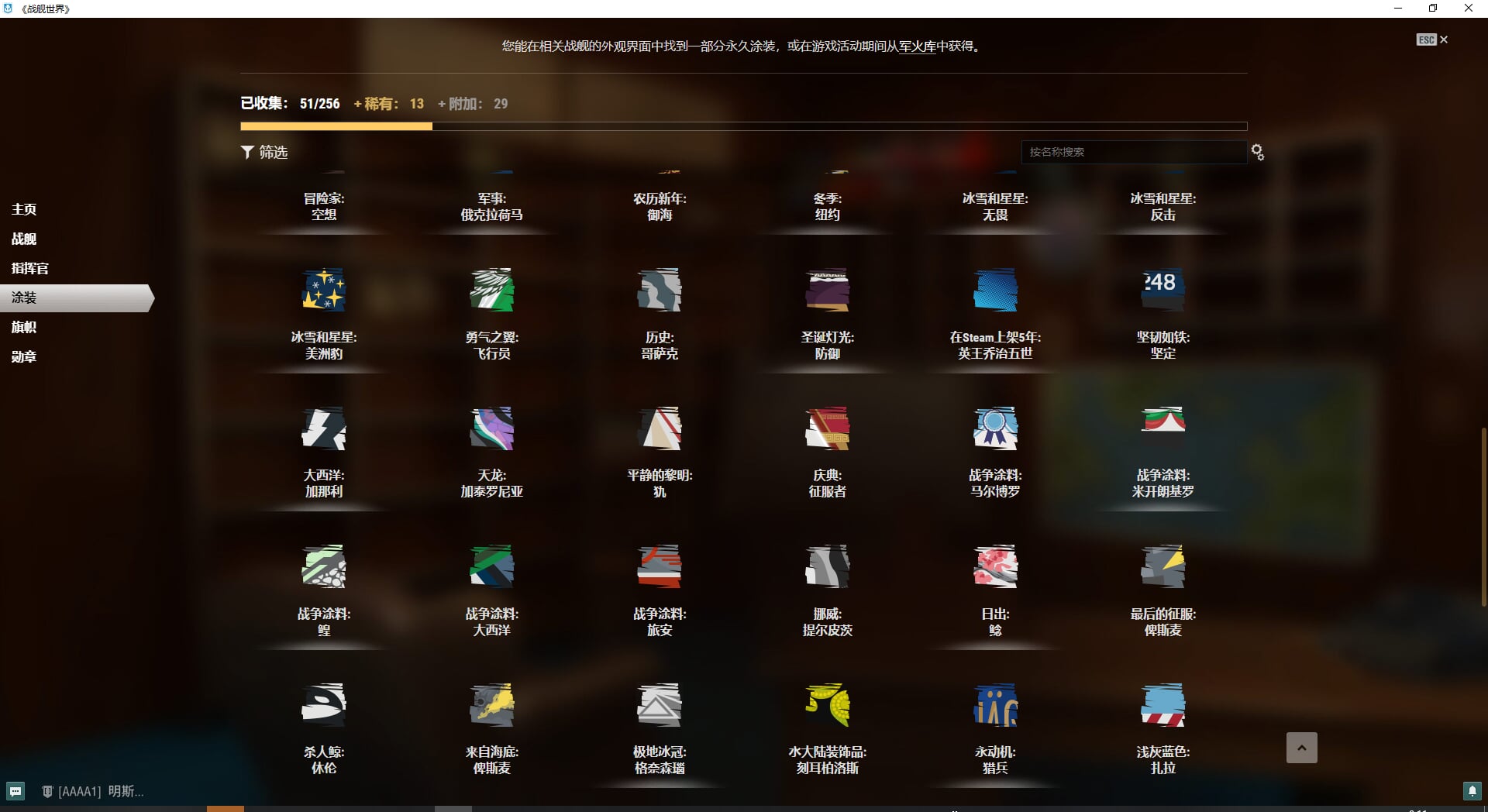This screenshot has height=812, width=1488.
Task: Expand the 筛选 filter options
Action: point(264,153)
